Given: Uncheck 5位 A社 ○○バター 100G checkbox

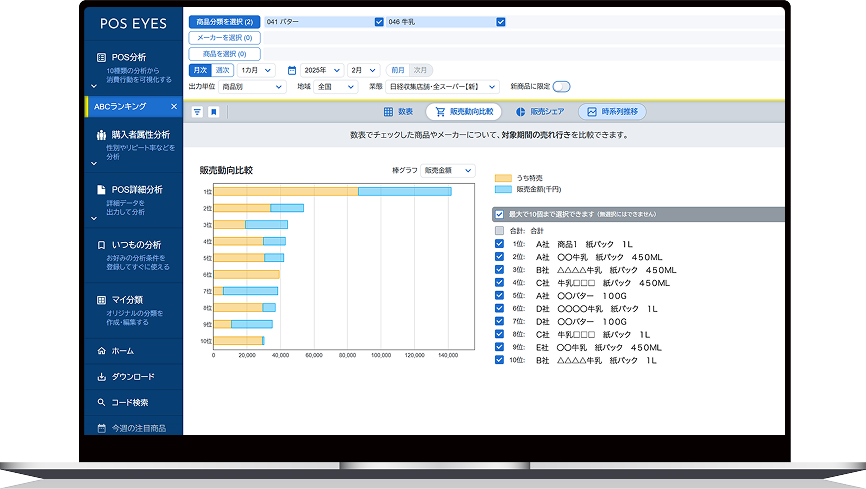Looking at the screenshot, I should pos(499,296).
